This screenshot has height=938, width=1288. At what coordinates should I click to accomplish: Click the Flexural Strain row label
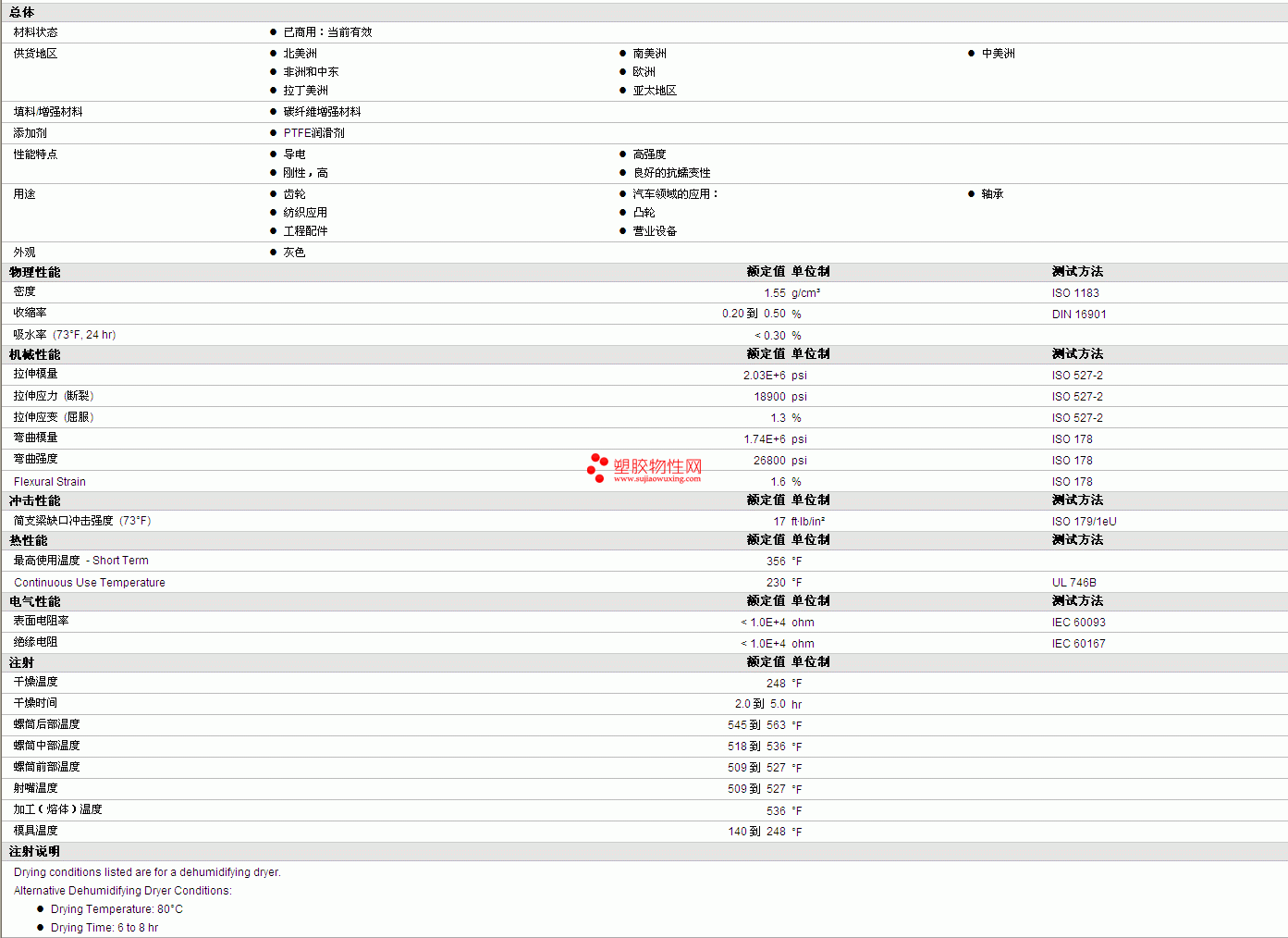(50, 482)
